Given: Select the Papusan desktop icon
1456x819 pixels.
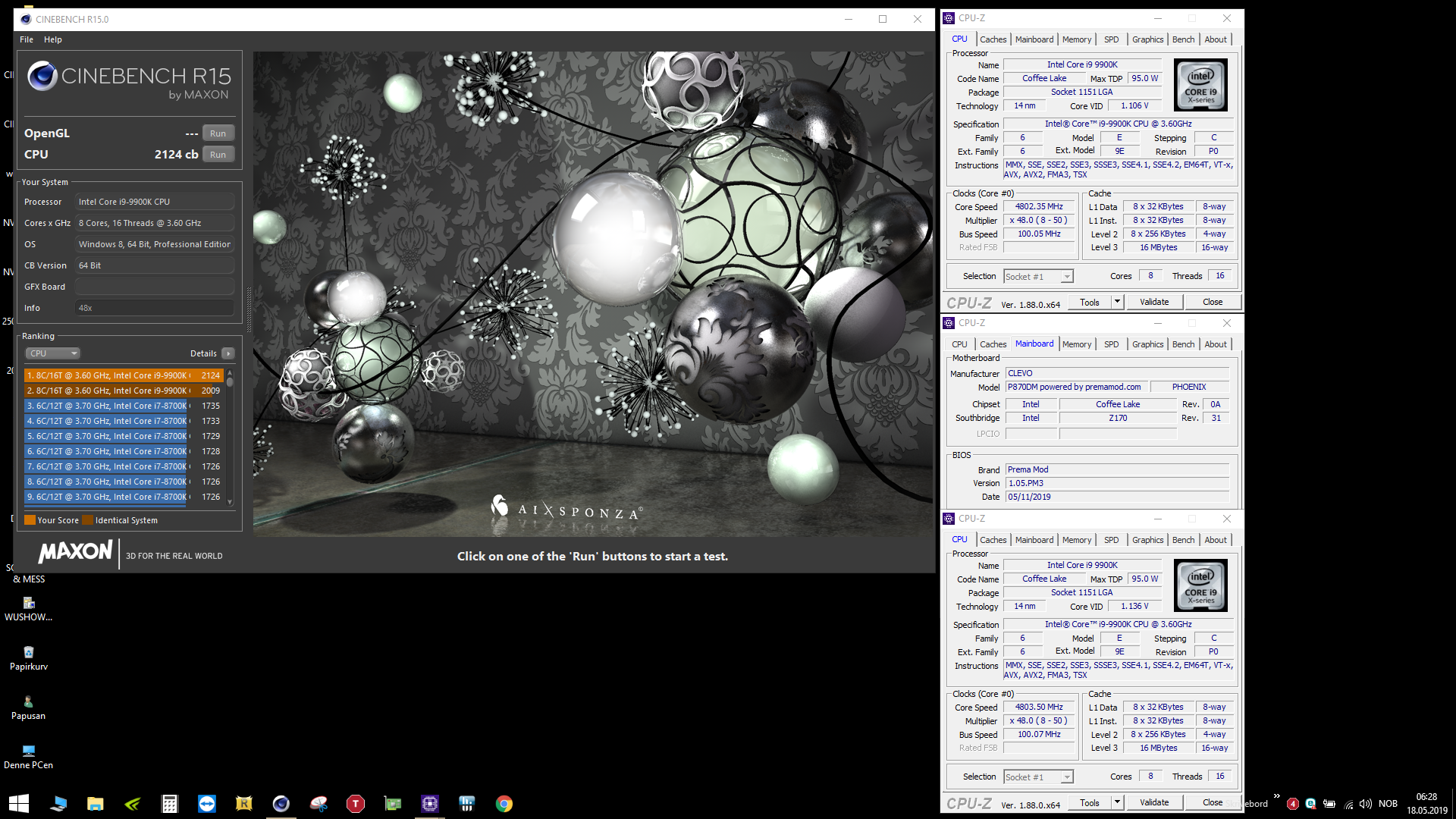Looking at the screenshot, I should click(x=29, y=707).
